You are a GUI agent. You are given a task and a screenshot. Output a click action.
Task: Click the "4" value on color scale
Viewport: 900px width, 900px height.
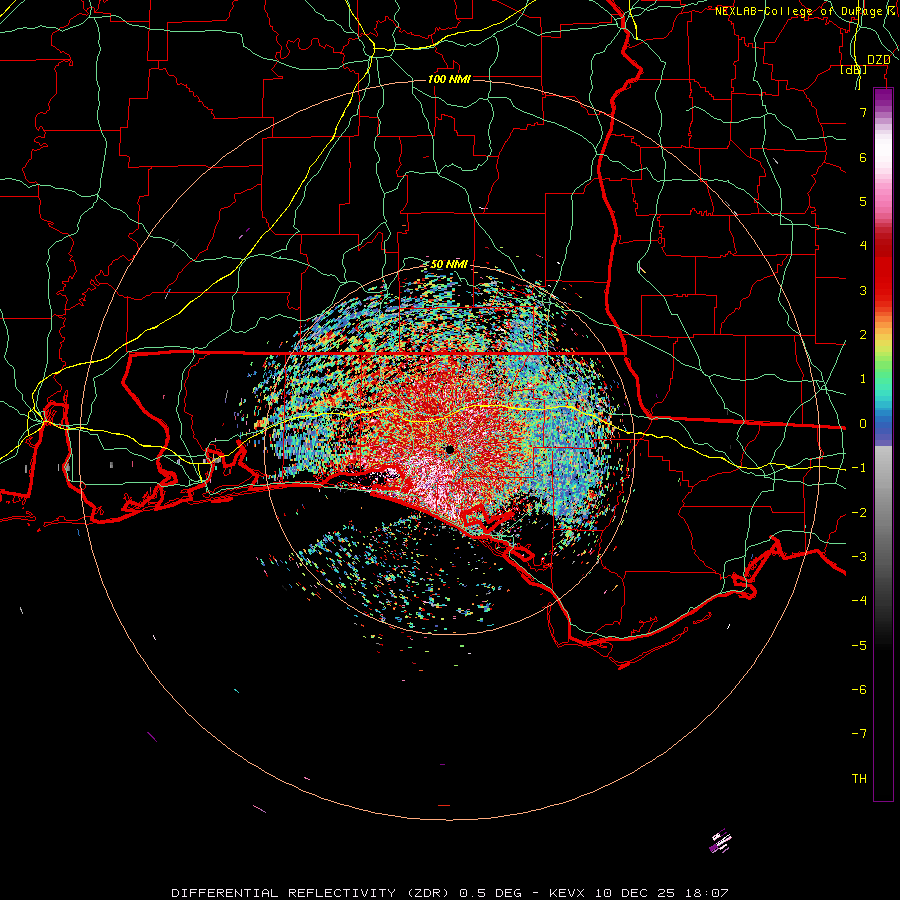click(x=863, y=246)
